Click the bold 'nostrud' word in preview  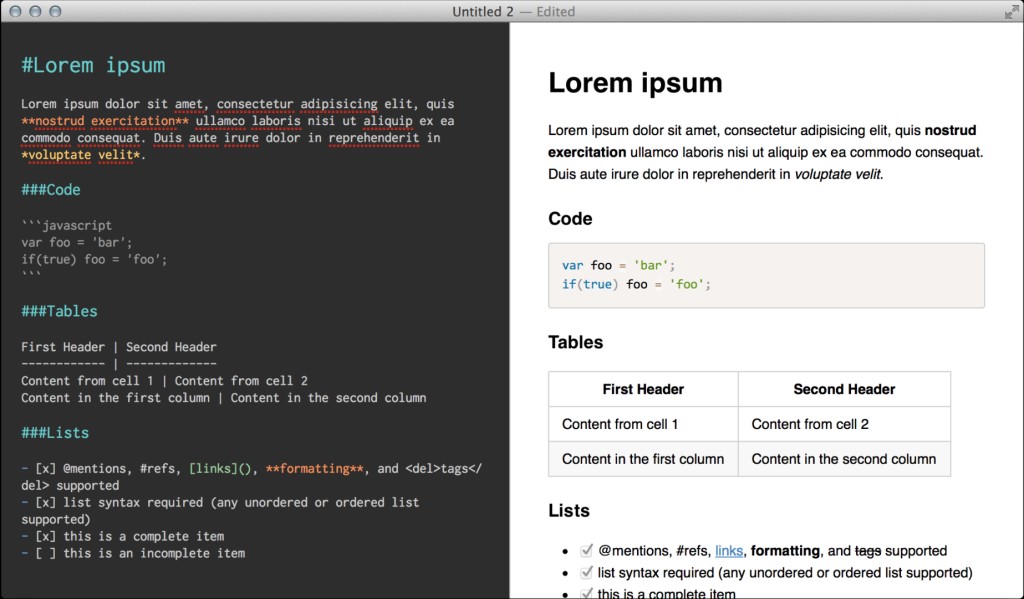[x=950, y=131]
